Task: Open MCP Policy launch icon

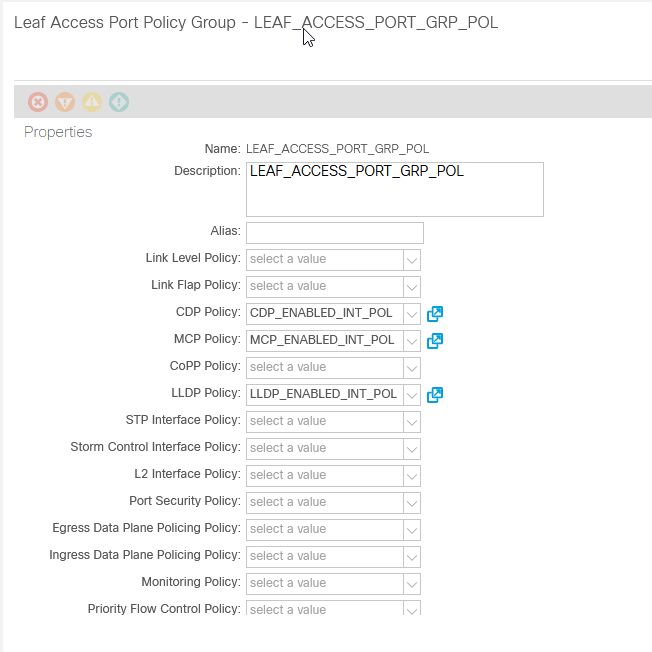Action: [x=435, y=341]
